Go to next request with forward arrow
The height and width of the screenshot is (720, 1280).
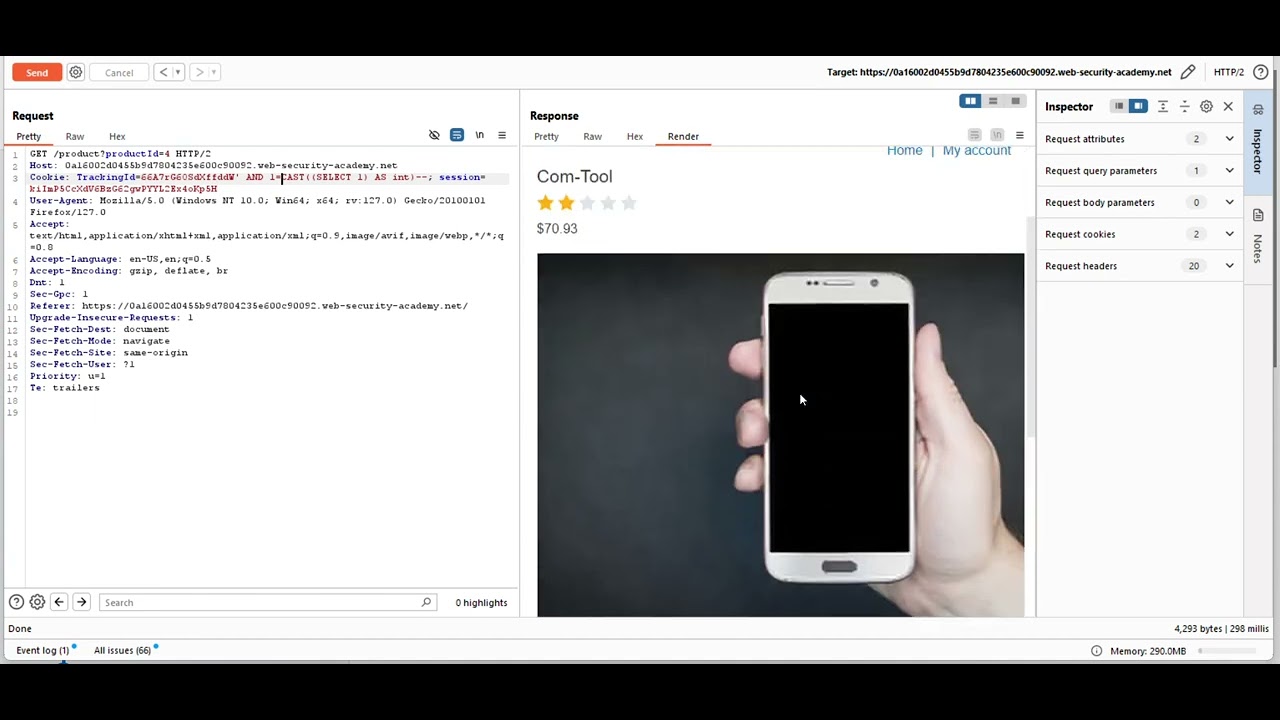(199, 72)
